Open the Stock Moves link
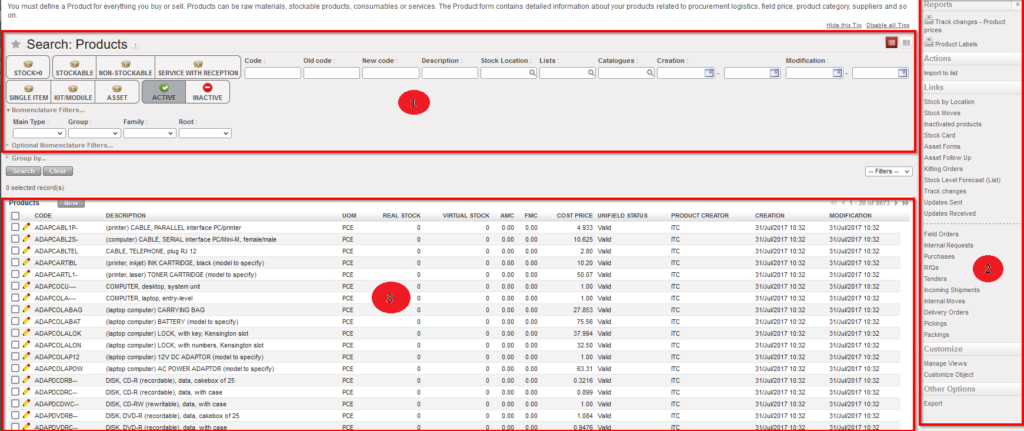Screen dimensions: 1024x431 click(x=942, y=112)
